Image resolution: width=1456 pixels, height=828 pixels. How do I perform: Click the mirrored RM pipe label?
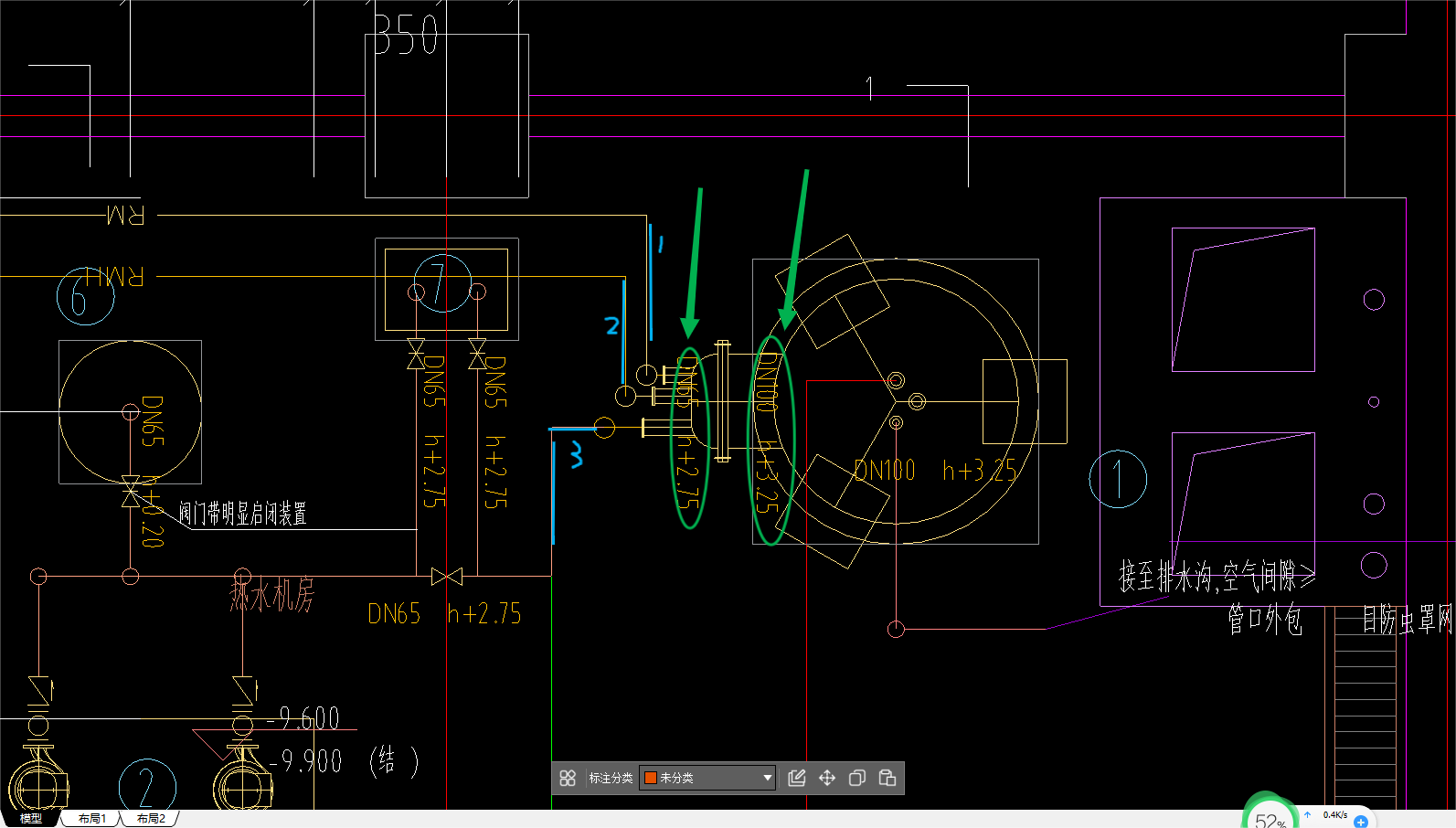[x=125, y=216]
